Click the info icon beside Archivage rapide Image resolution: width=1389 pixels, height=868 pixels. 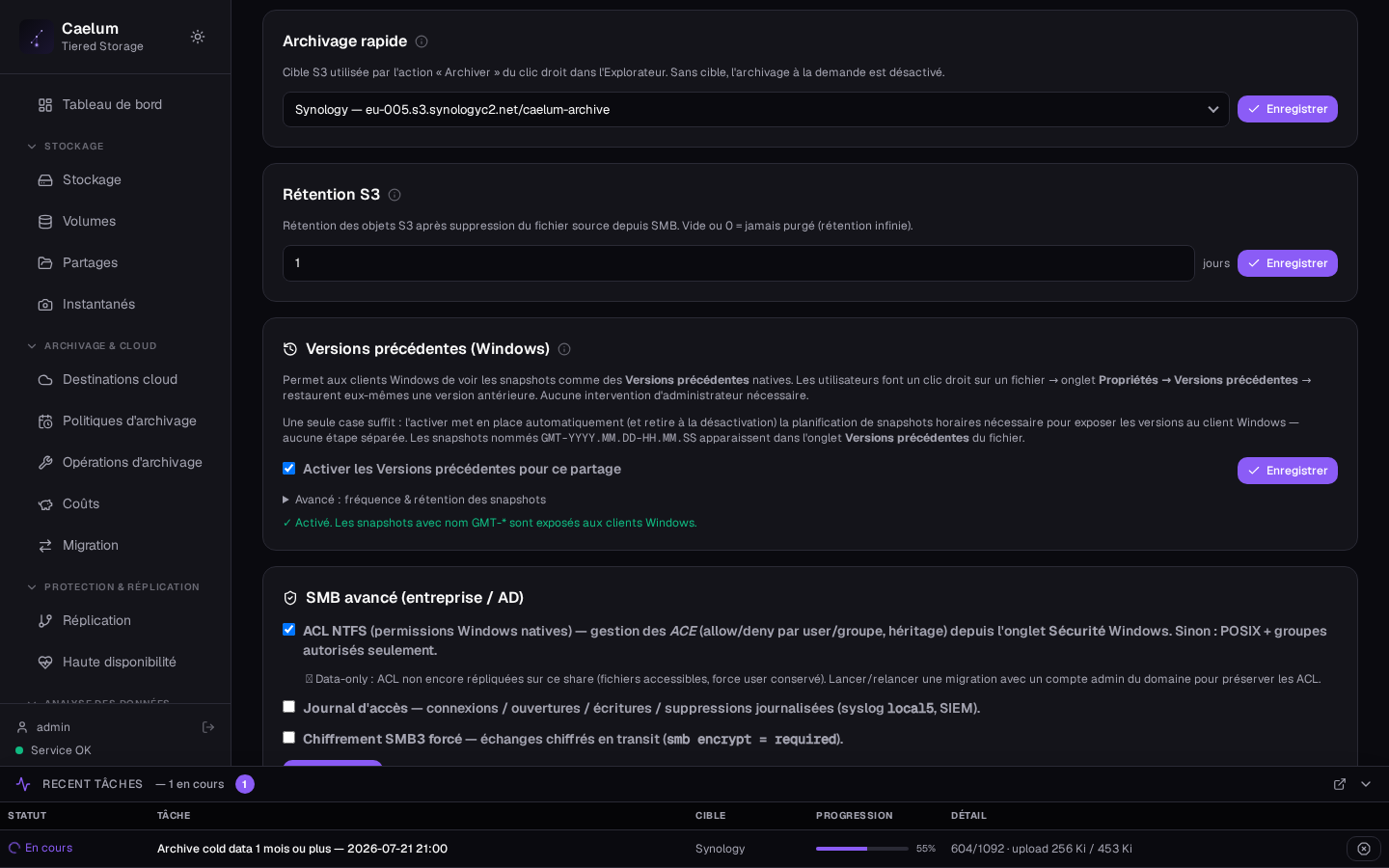422,41
